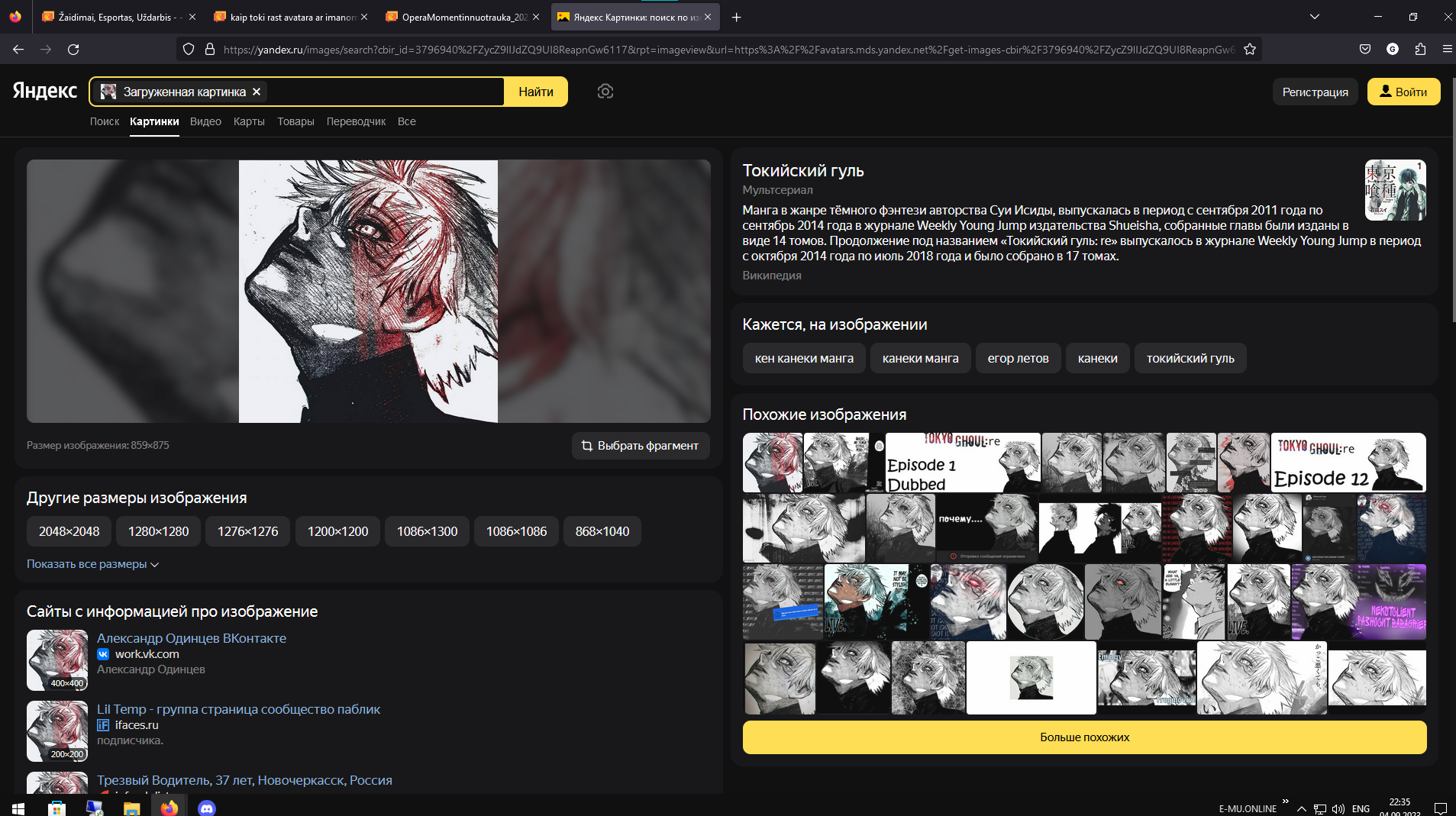Open the Firefox extensions puzzle icon
Screen dimensions: 1456x816
pyautogui.click(x=1420, y=50)
